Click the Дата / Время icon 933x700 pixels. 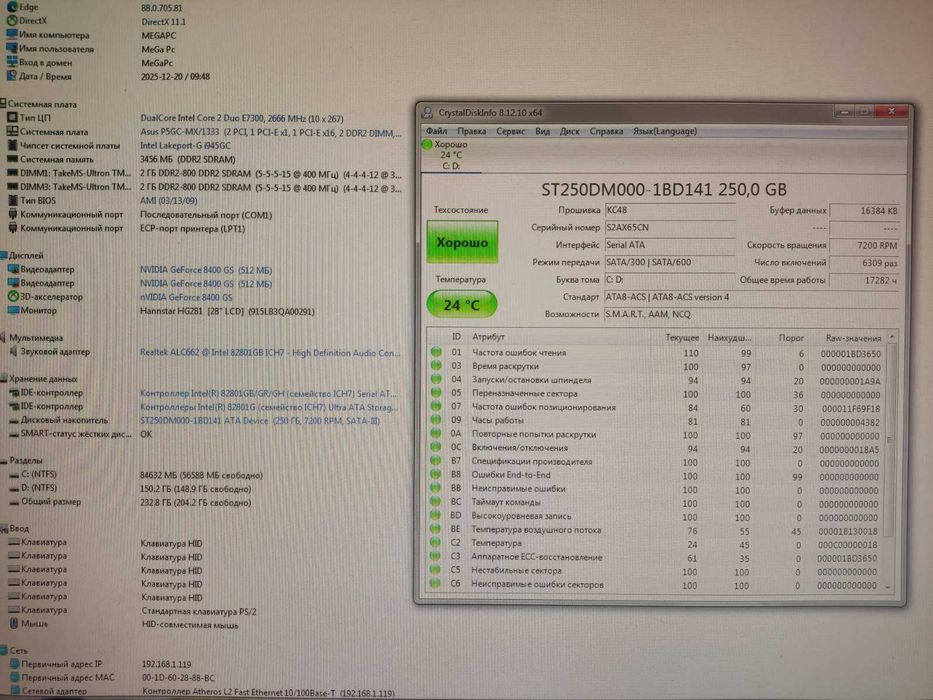[12, 76]
